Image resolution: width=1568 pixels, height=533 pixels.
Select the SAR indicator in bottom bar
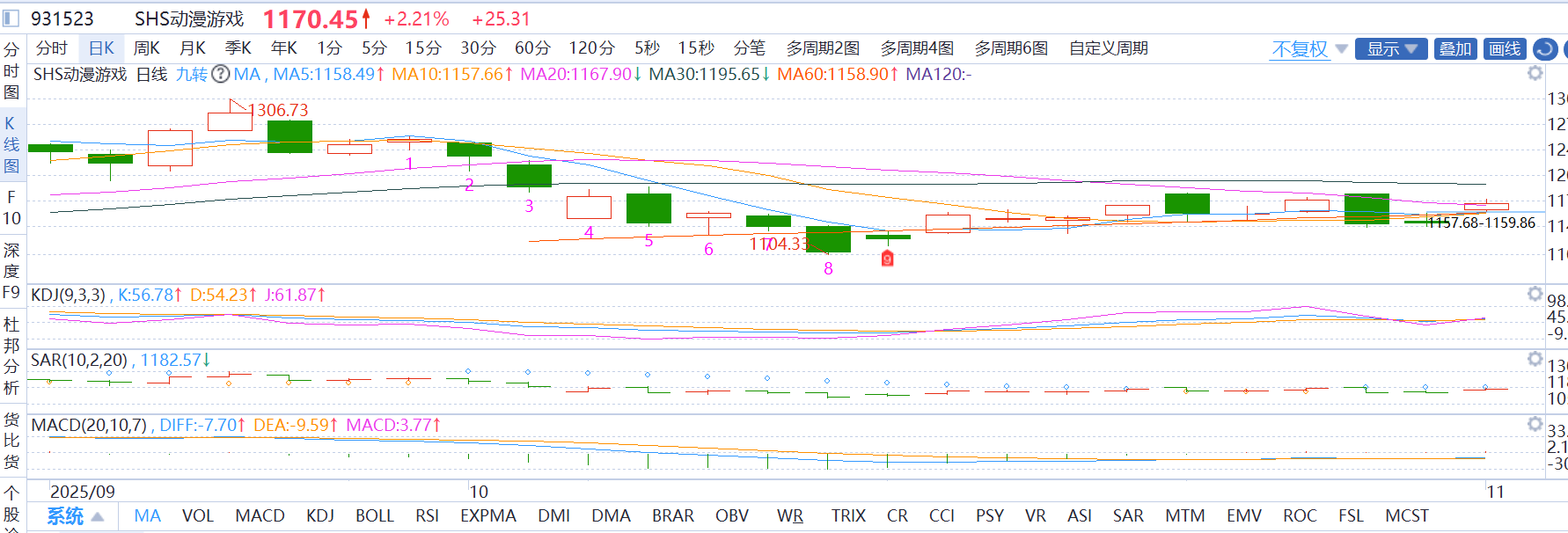(1128, 516)
